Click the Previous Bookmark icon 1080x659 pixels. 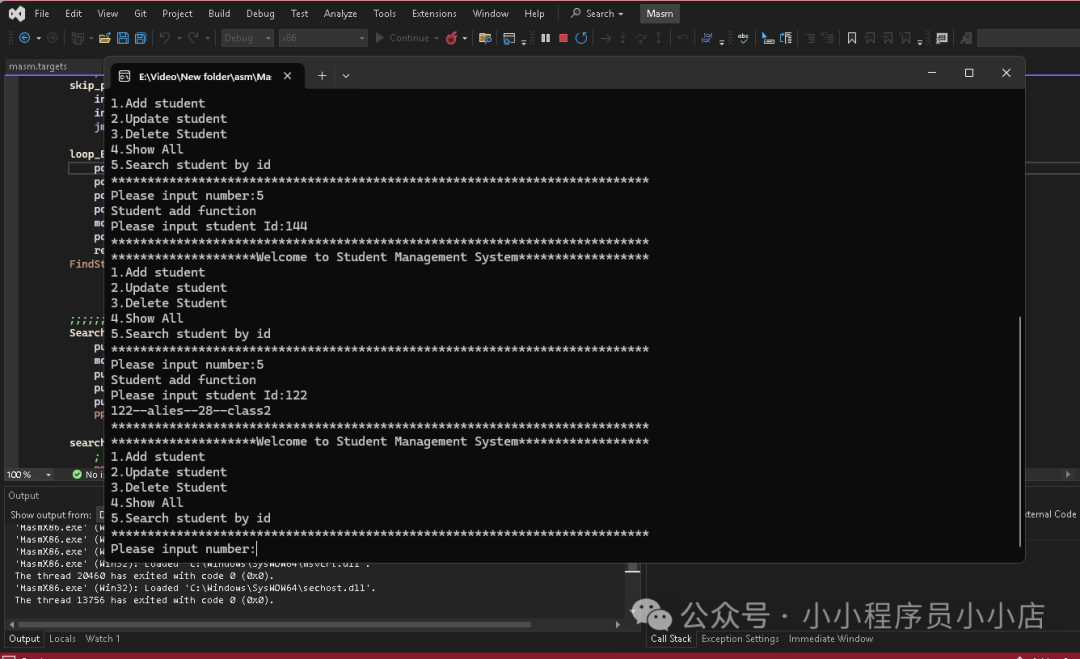[x=870, y=38]
